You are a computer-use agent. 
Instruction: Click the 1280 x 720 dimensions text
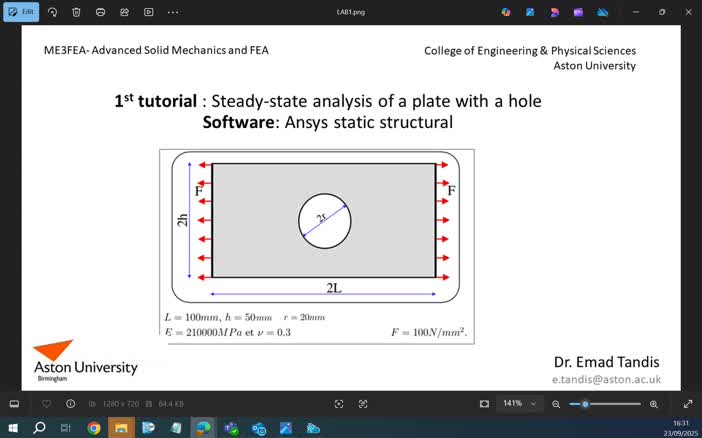click(121, 404)
